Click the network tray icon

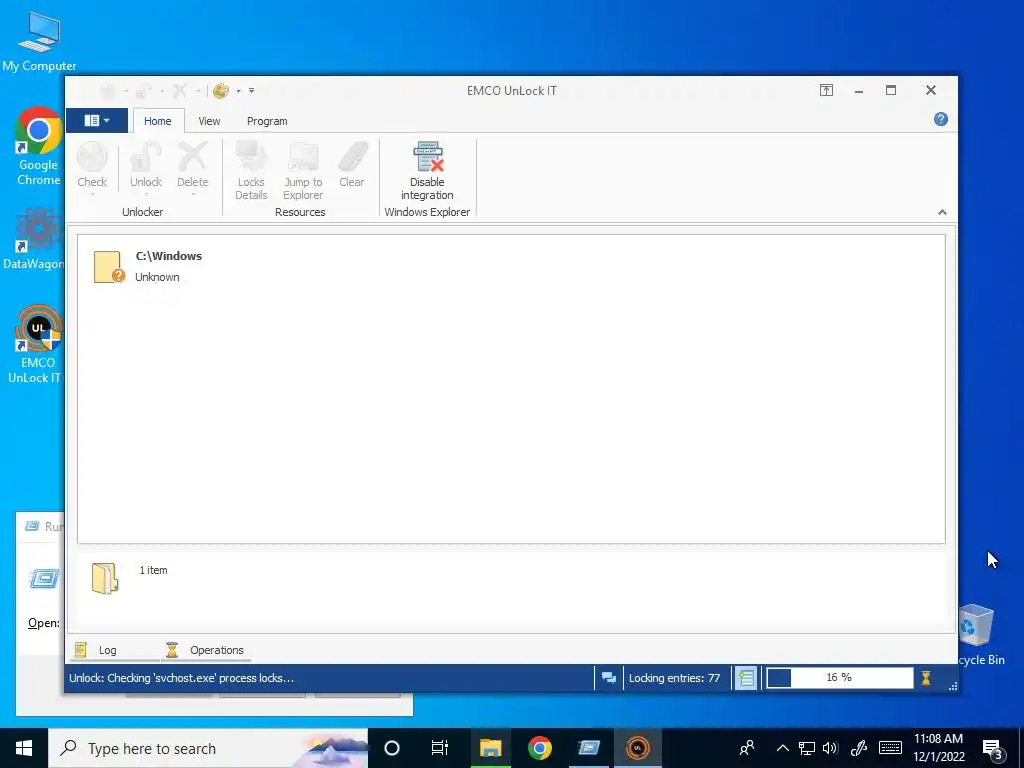pos(807,748)
